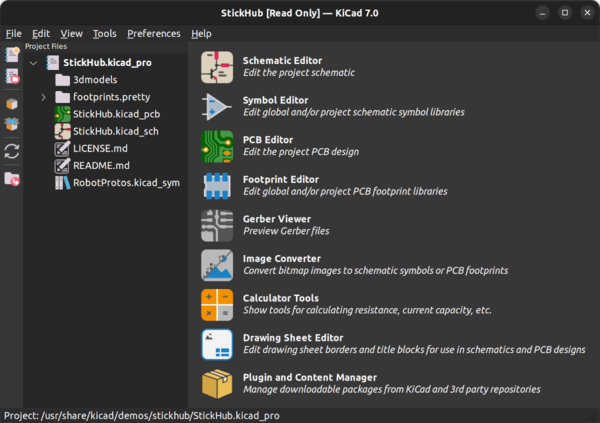The image size is (600, 423).
Task: Click the Archive Project box icon
Action: coord(12,103)
